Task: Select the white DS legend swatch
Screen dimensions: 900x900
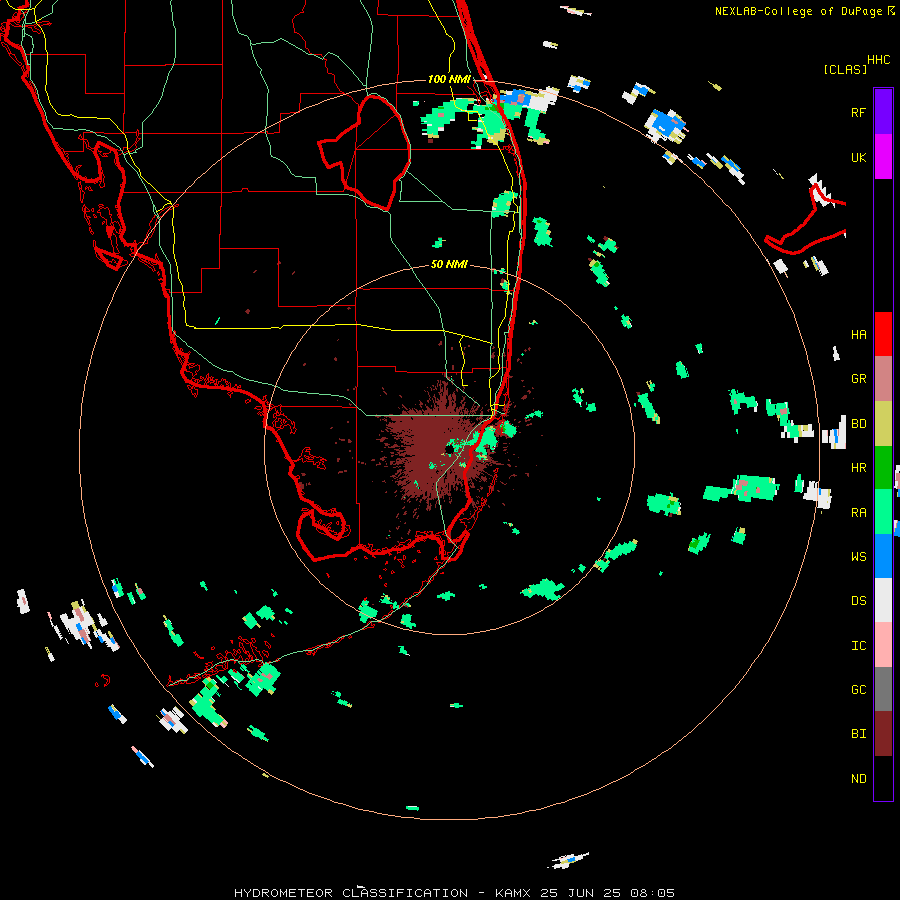Action: click(883, 600)
